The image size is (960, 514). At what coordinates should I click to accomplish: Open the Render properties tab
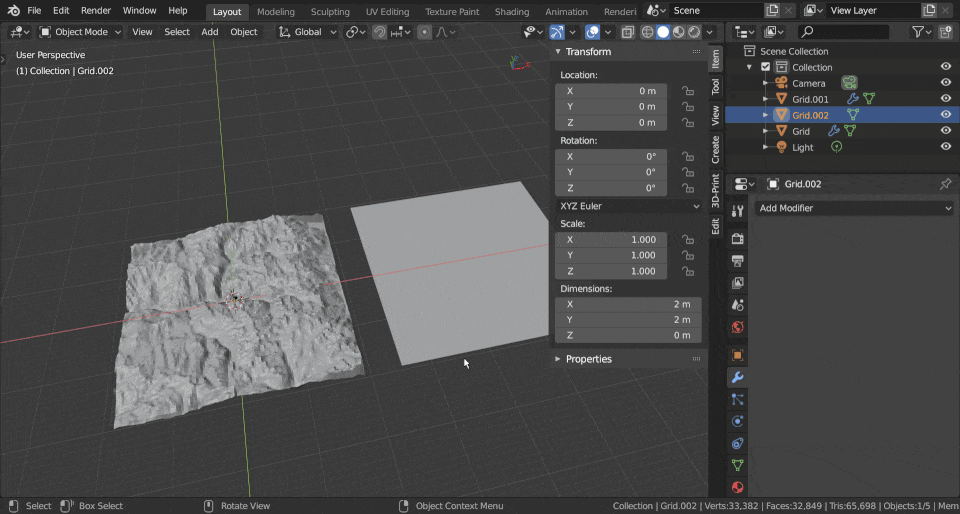[x=738, y=239]
